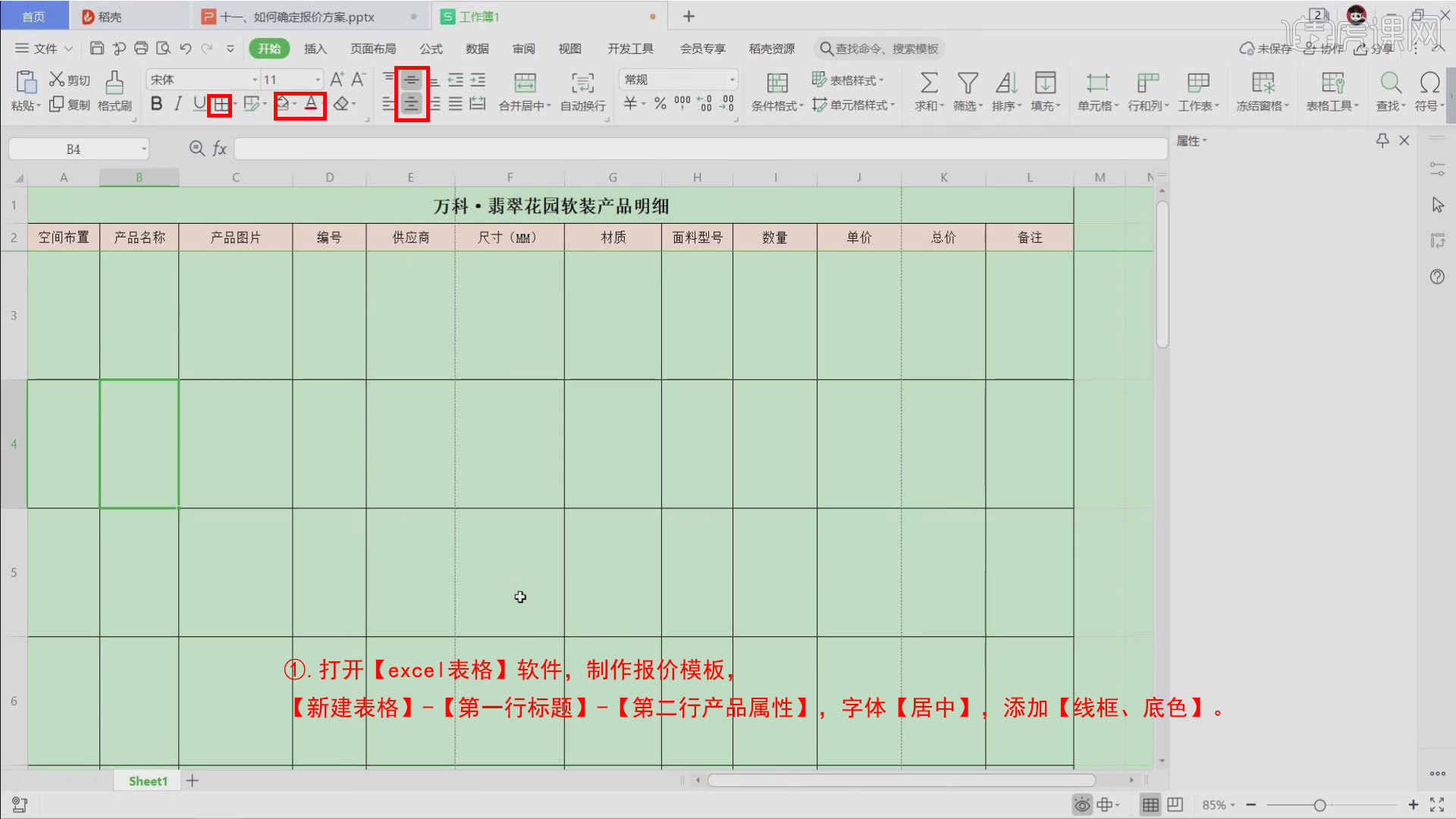This screenshot has width=1456, height=819.
Task: Click the Share (分享) button
Action: point(1373,49)
